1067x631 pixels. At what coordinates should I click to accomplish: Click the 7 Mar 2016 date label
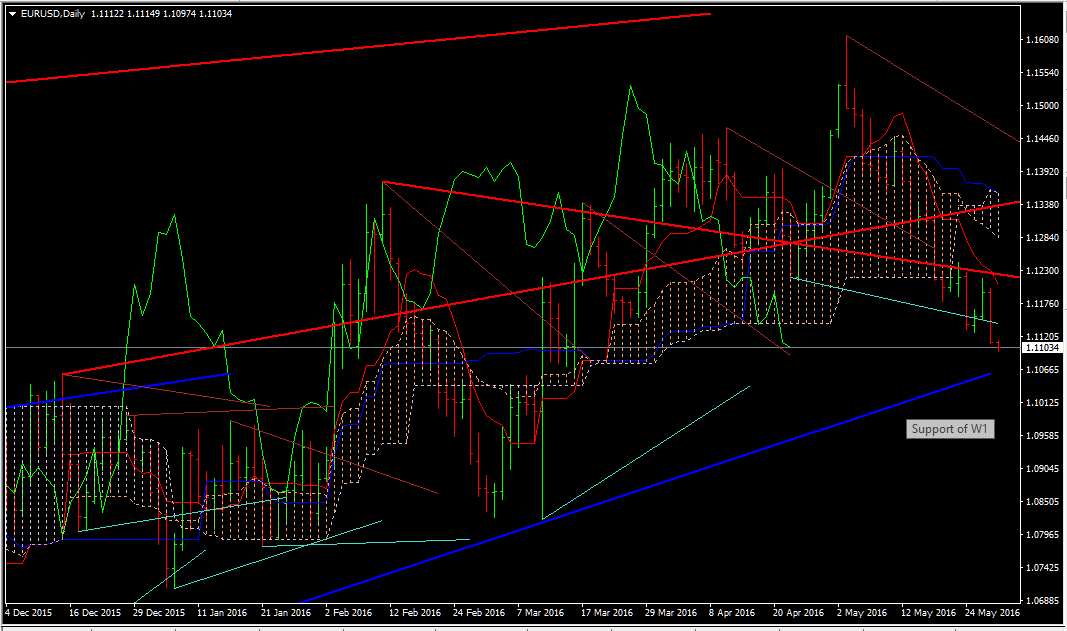pyautogui.click(x=541, y=613)
